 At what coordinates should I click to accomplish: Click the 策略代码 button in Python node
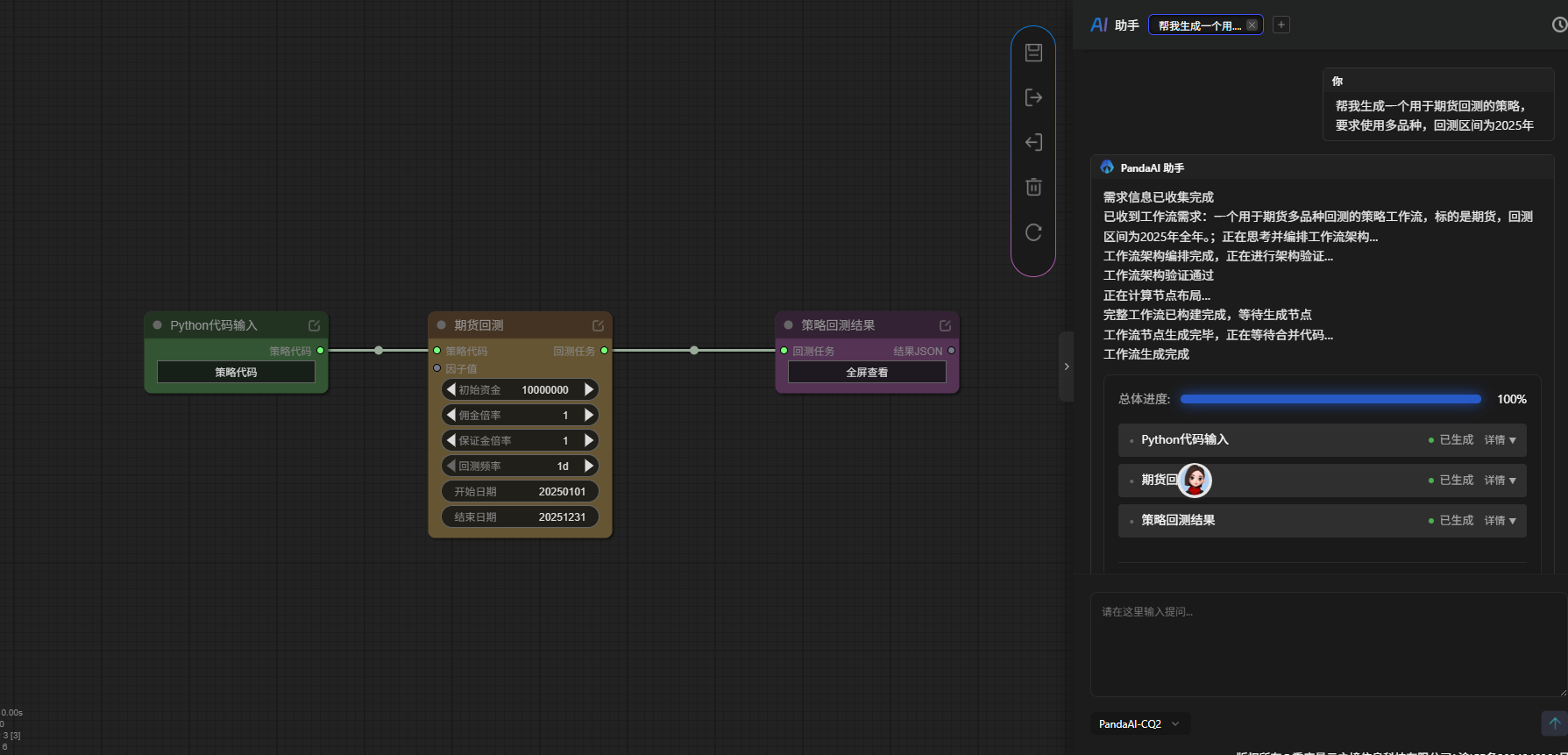[236, 373]
